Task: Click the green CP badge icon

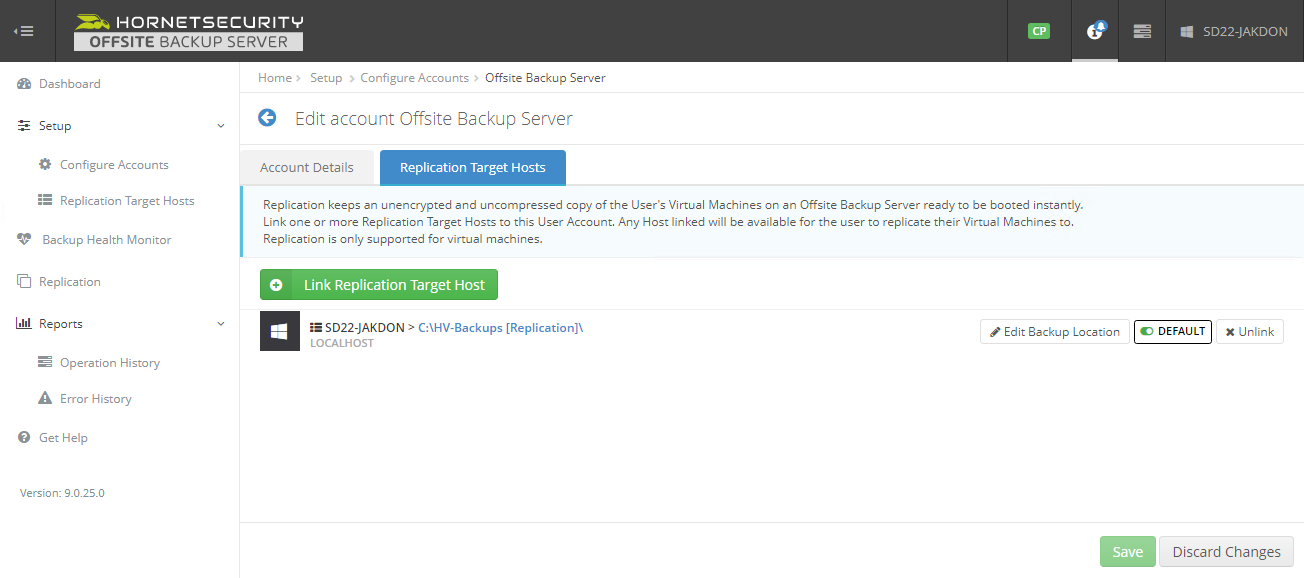Action: pyautogui.click(x=1039, y=31)
